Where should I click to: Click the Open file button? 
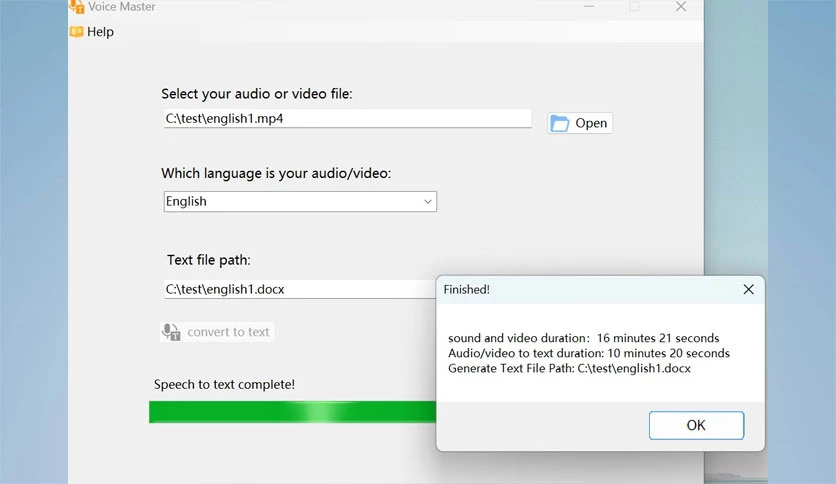[x=580, y=123]
